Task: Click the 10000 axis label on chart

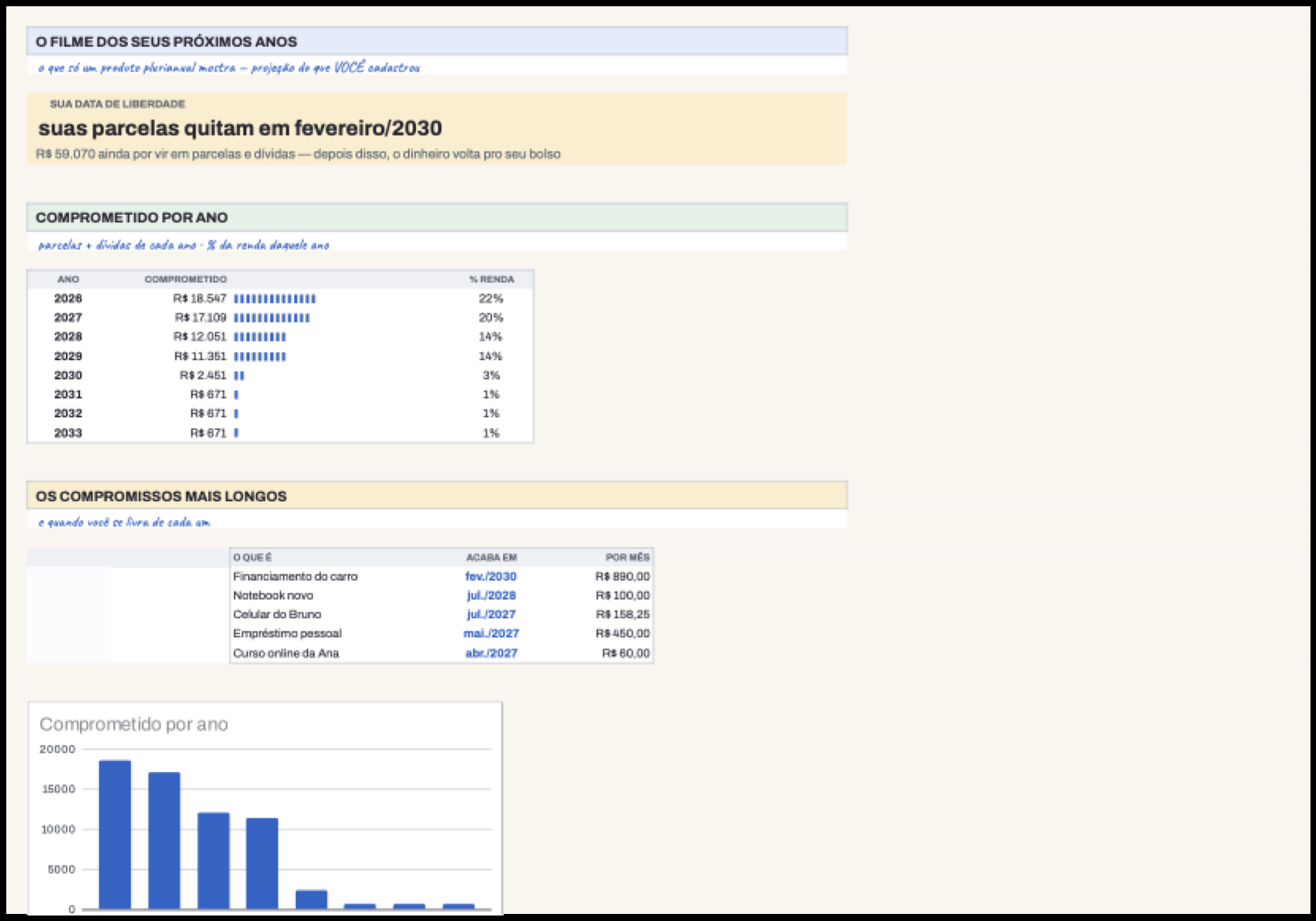Action: [x=58, y=829]
